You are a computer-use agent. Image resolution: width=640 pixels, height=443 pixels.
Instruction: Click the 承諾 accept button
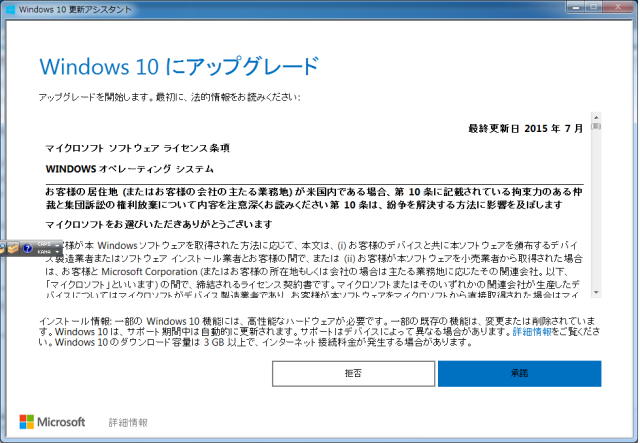(519, 373)
